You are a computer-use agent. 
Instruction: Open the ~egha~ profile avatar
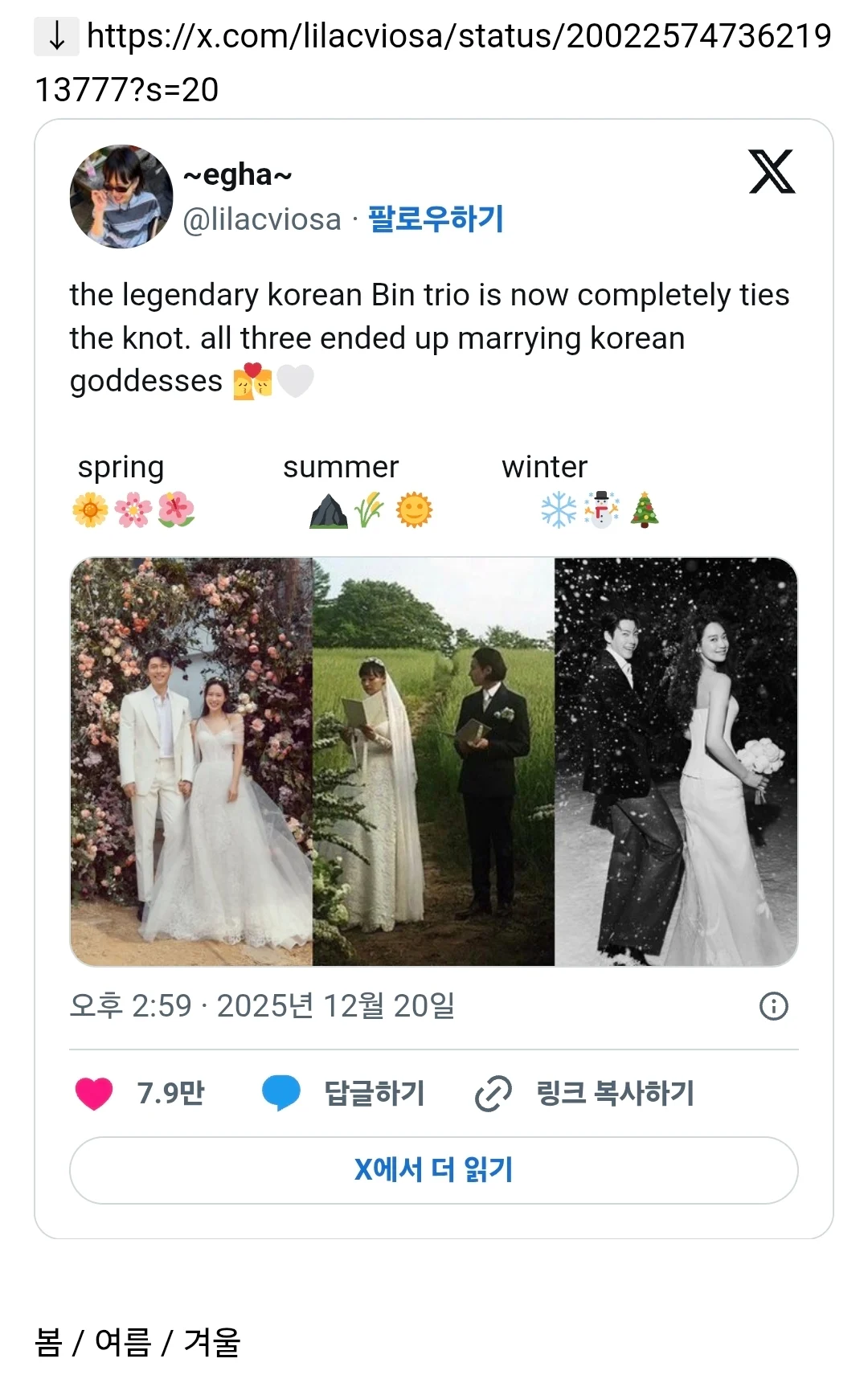click(121, 197)
